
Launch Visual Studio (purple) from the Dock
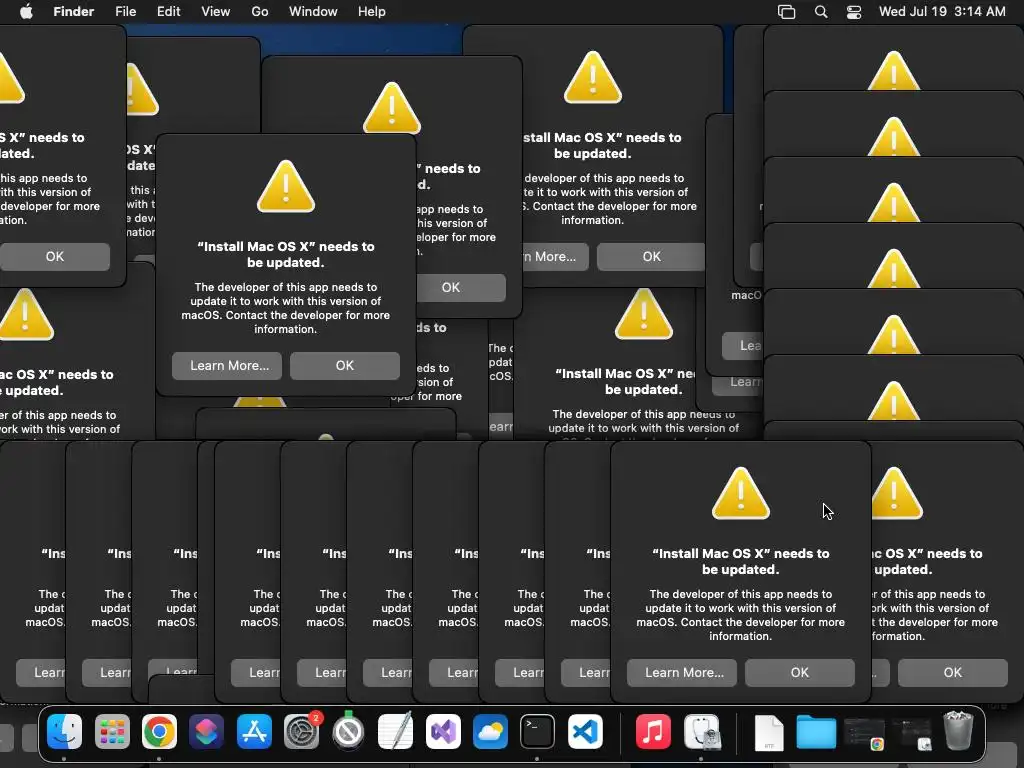(443, 731)
